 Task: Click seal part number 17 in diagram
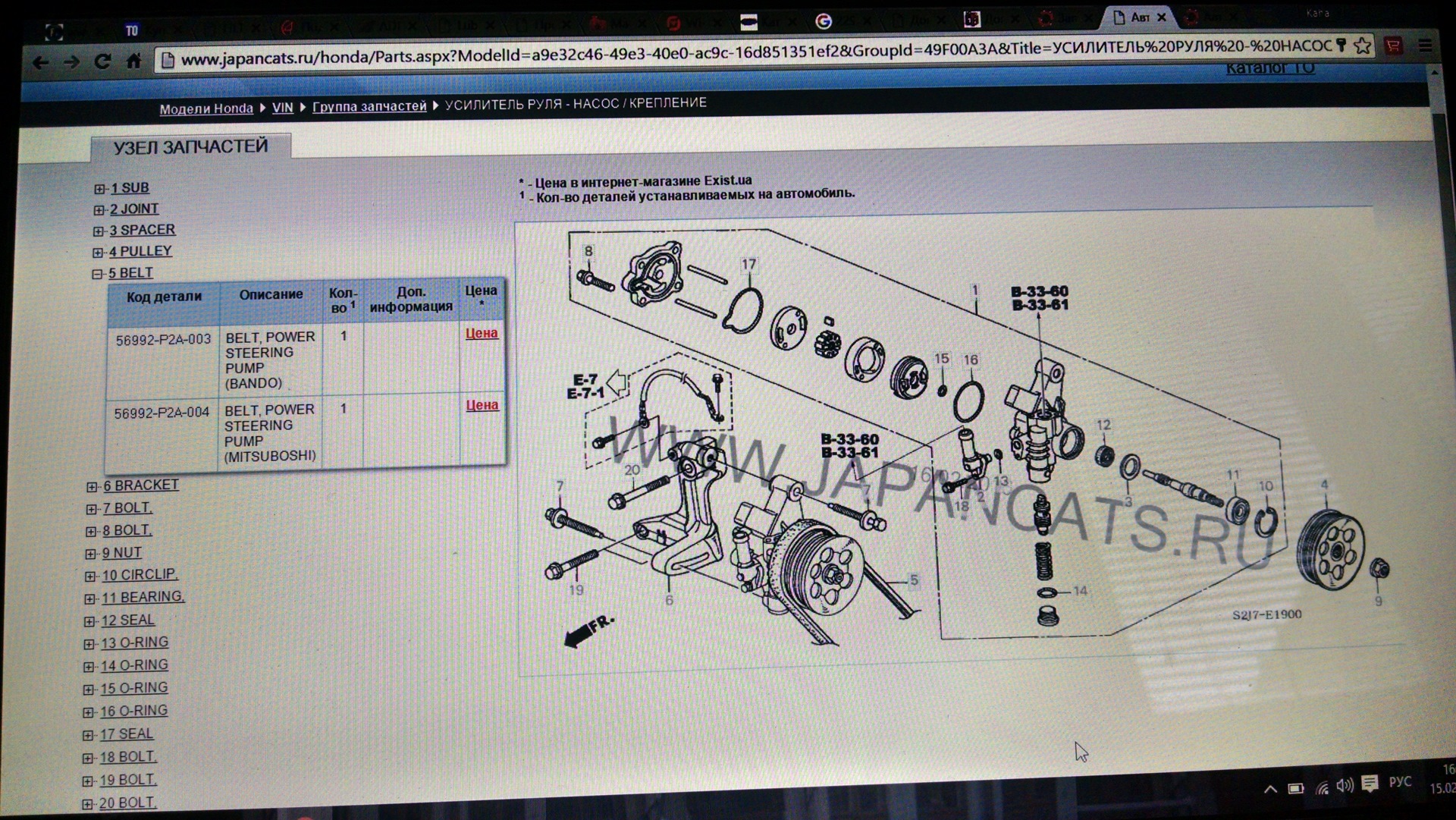coord(748,265)
